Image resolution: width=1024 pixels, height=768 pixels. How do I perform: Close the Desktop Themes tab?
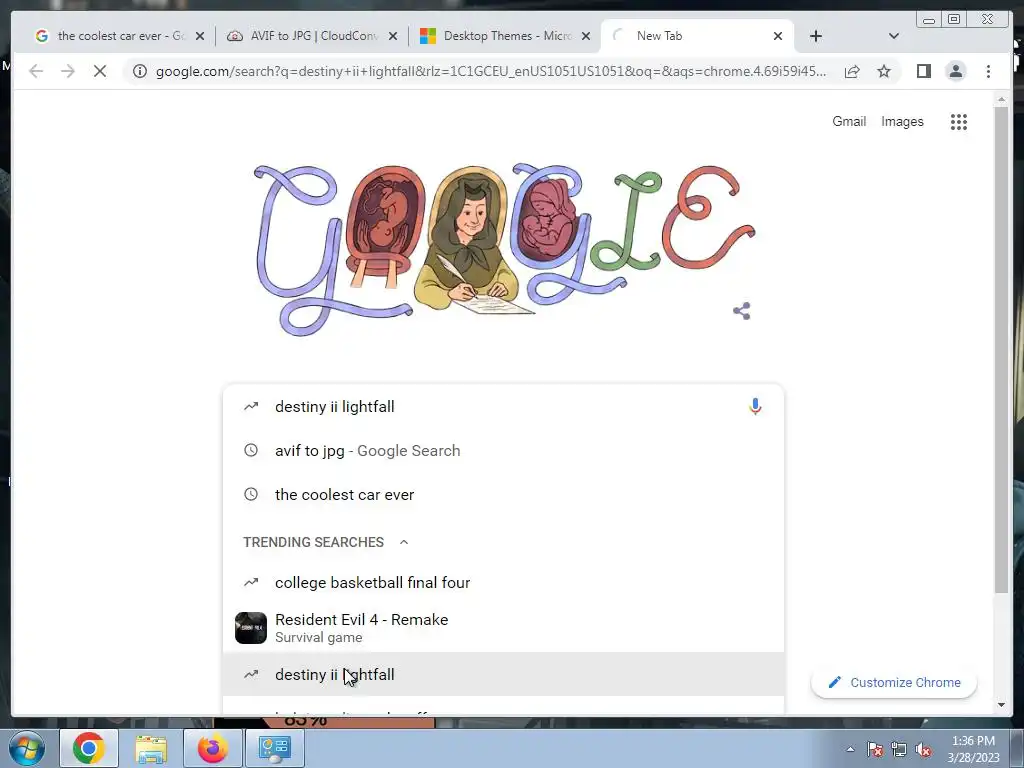586,37
